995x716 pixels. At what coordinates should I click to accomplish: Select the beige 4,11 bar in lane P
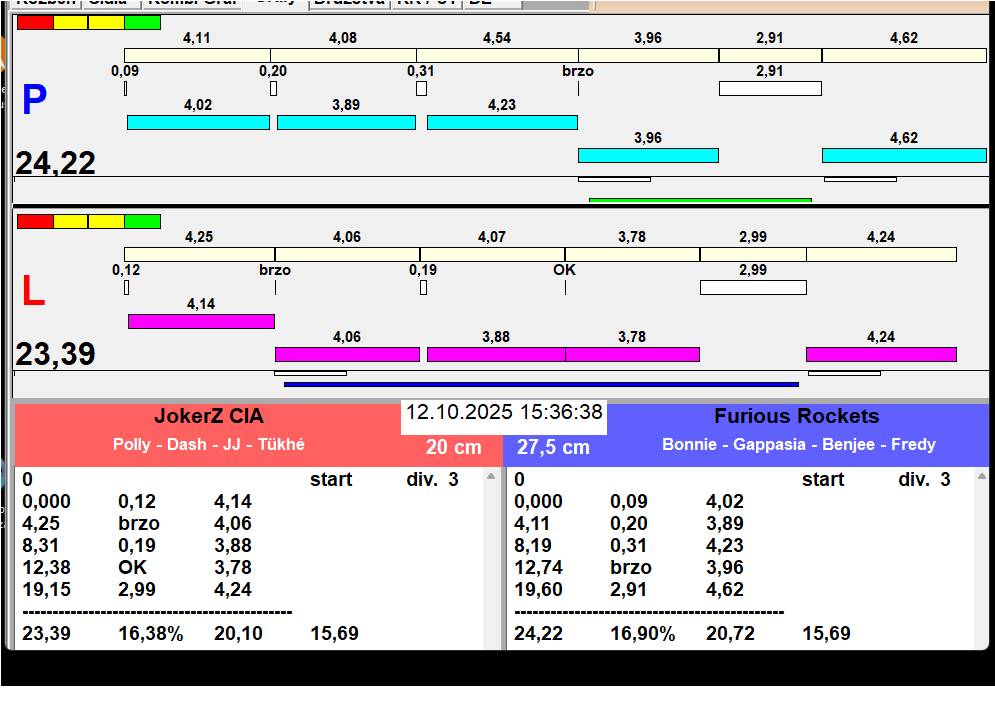[x=197, y=55]
